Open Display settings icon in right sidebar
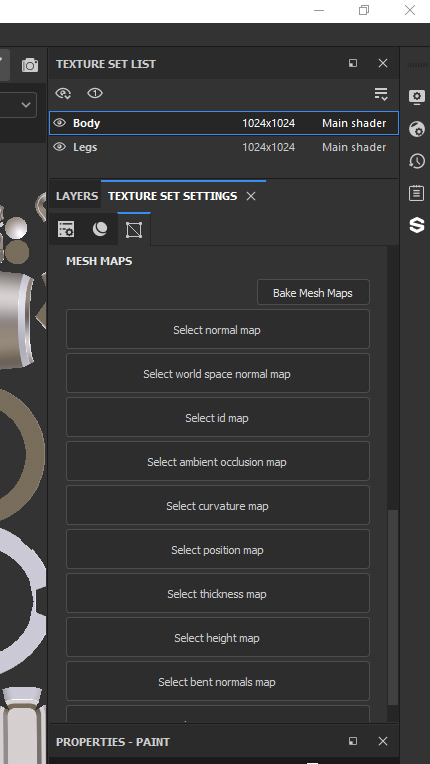430x764 pixels. 416,97
